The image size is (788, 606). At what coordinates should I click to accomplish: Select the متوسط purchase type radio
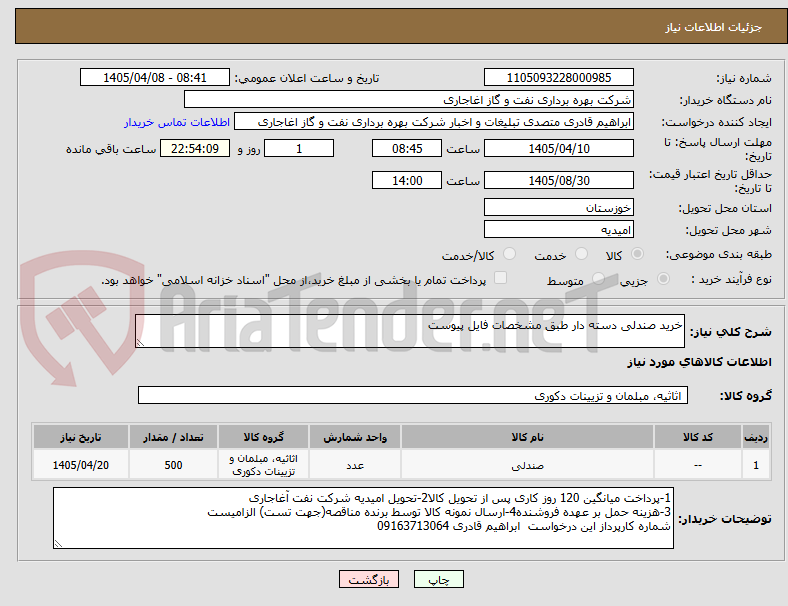598,278
